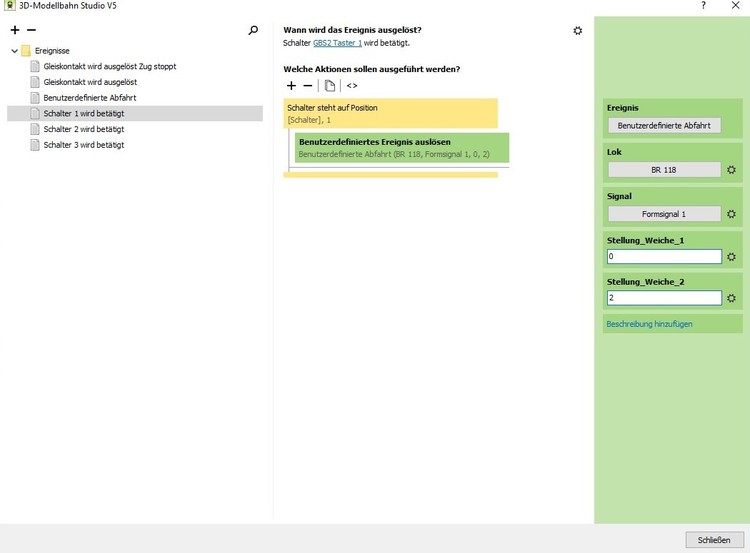Open event search magnifier
The image size is (750, 553).
click(253, 31)
